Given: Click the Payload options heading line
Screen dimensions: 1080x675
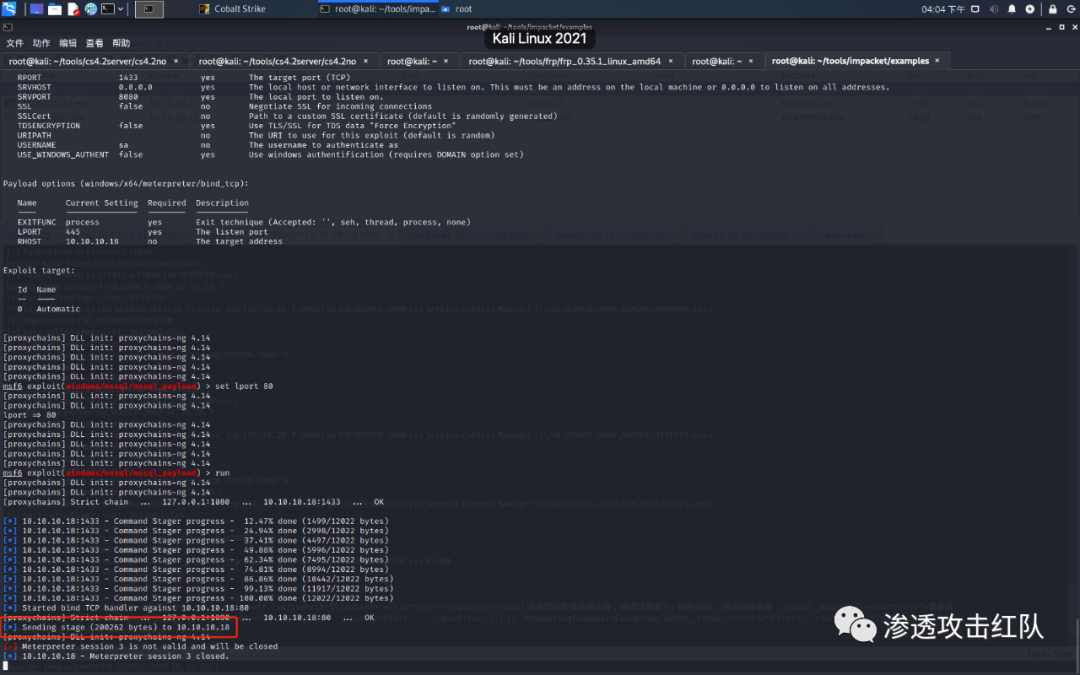Looking at the screenshot, I should coord(126,183).
